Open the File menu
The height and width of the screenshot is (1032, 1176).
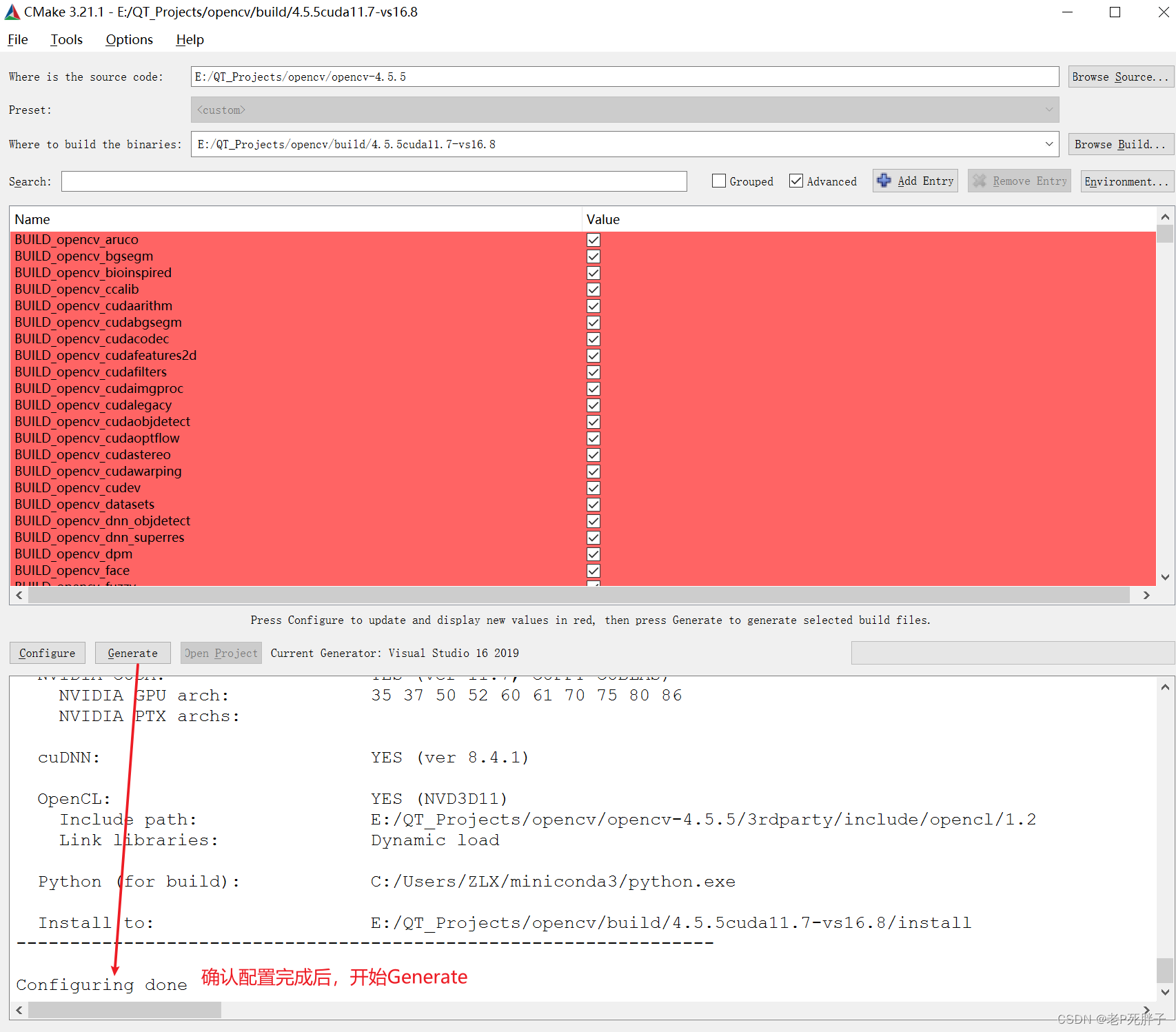click(x=17, y=39)
